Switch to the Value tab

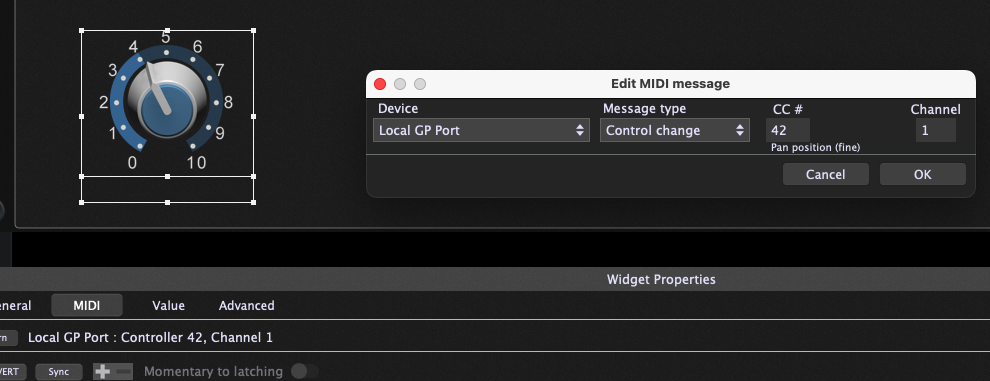click(169, 306)
